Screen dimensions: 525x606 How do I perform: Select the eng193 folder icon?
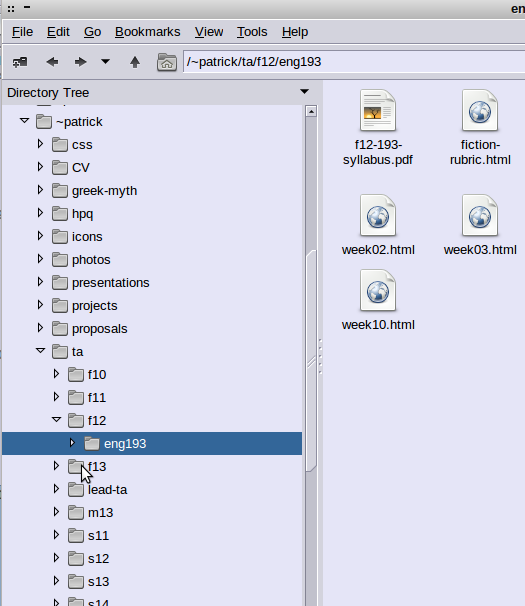[92, 443]
